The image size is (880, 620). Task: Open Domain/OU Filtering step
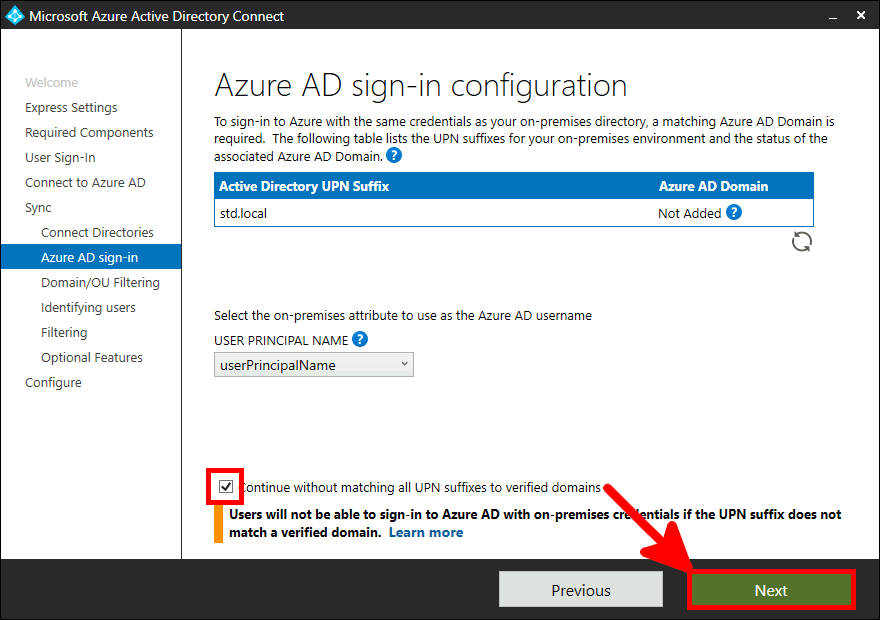[x=100, y=282]
